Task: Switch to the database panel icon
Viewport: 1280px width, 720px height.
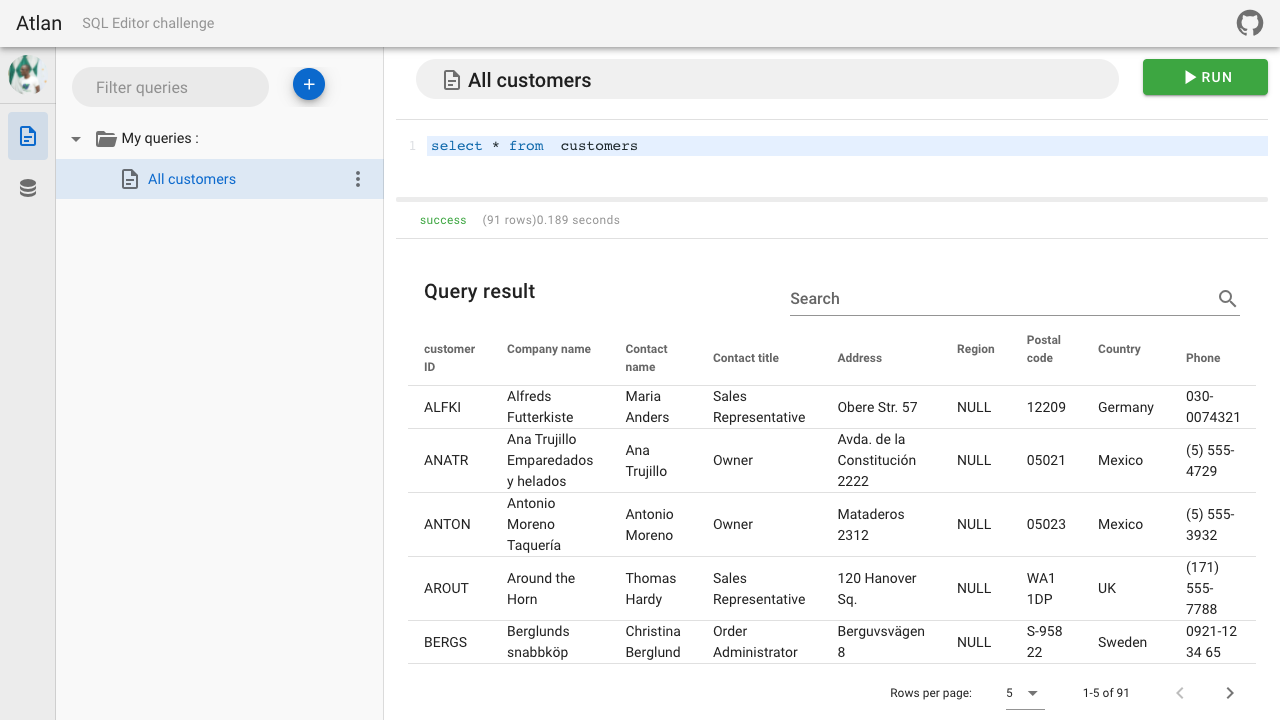Action: point(27,187)
